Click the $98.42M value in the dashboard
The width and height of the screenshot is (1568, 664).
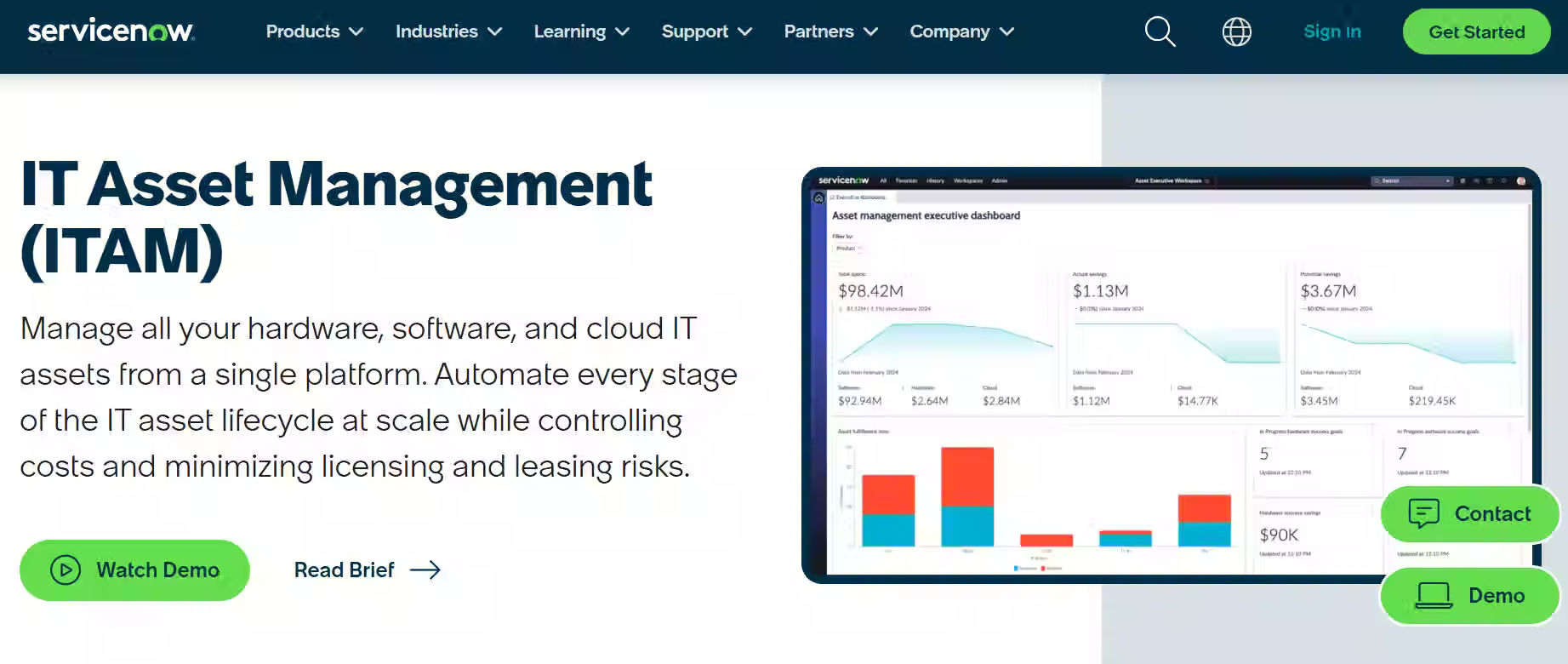[x=870, y=291]
